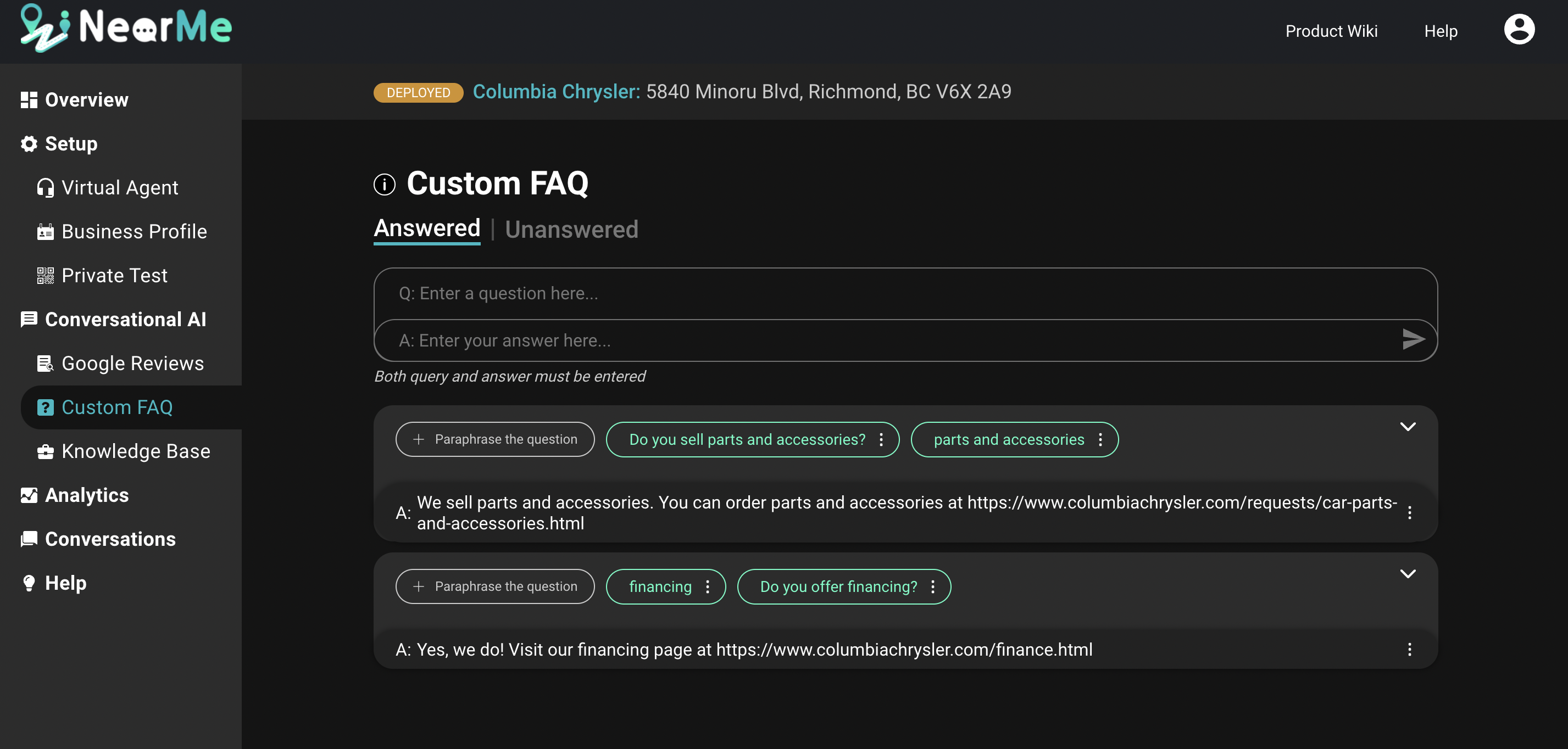Open Analytics section
Screen dimensions: 1568x749
click(86, 494)
